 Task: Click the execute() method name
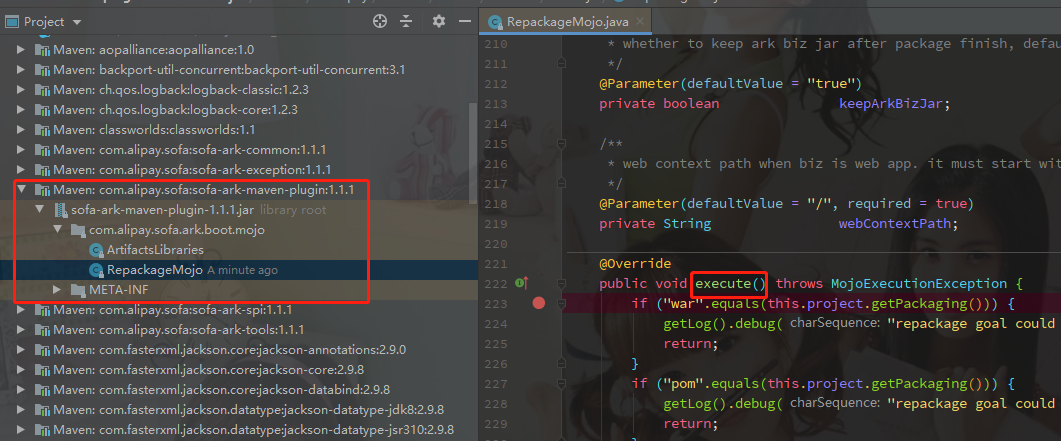(730, 283)
